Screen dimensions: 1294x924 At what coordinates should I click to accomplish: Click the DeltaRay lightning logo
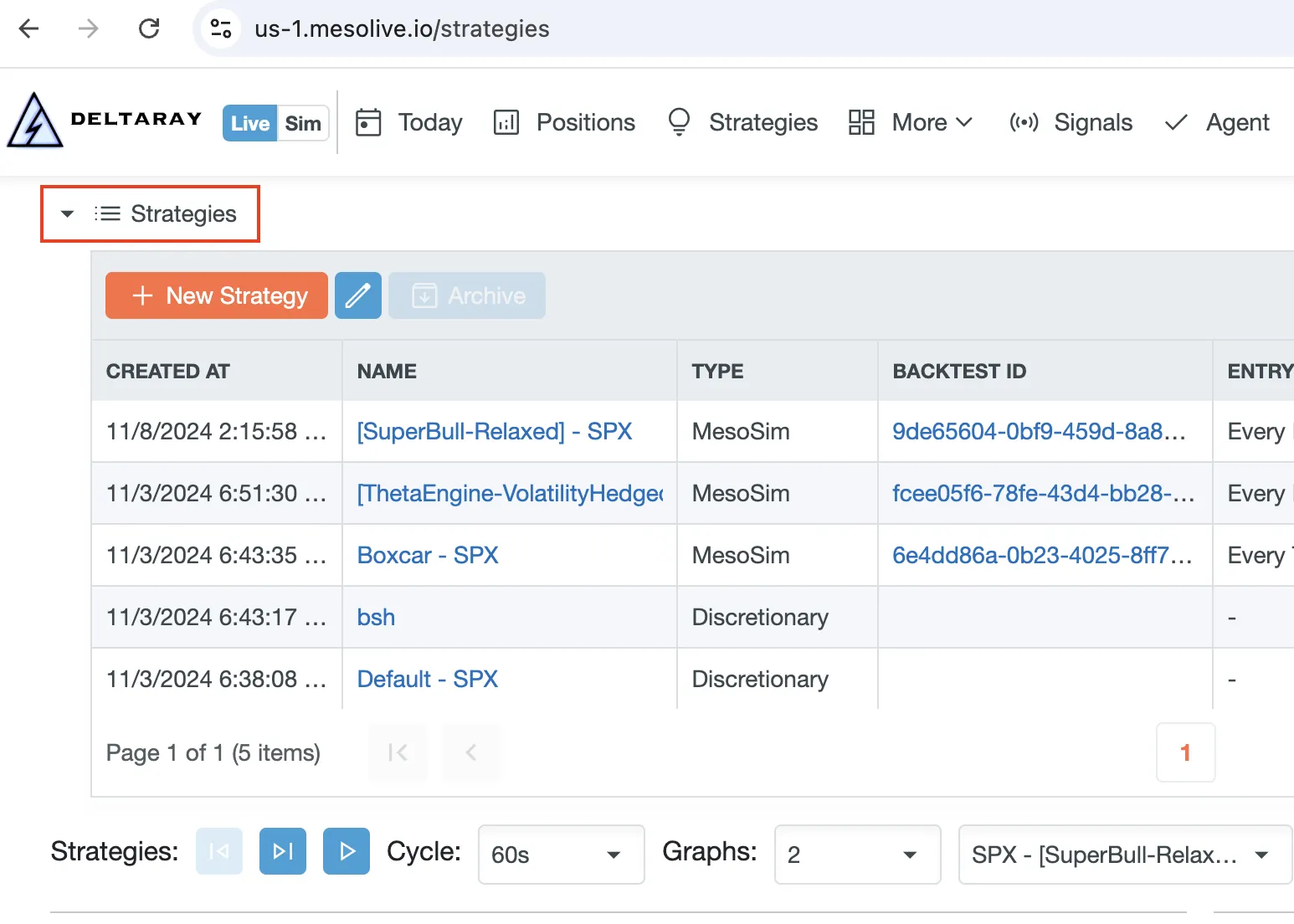tap(33, 119)
